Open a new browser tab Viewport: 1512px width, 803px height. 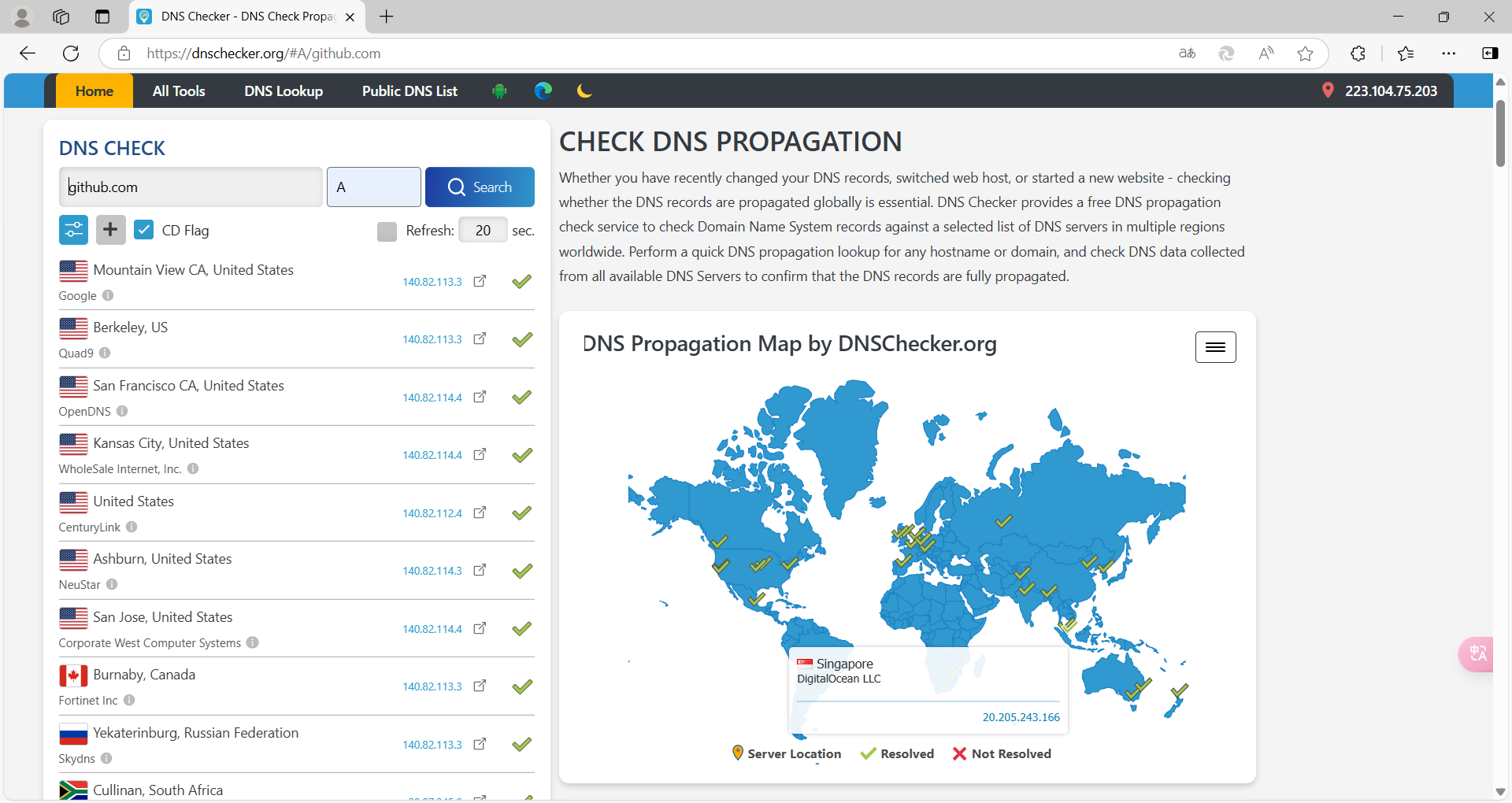tap(386, 17)
